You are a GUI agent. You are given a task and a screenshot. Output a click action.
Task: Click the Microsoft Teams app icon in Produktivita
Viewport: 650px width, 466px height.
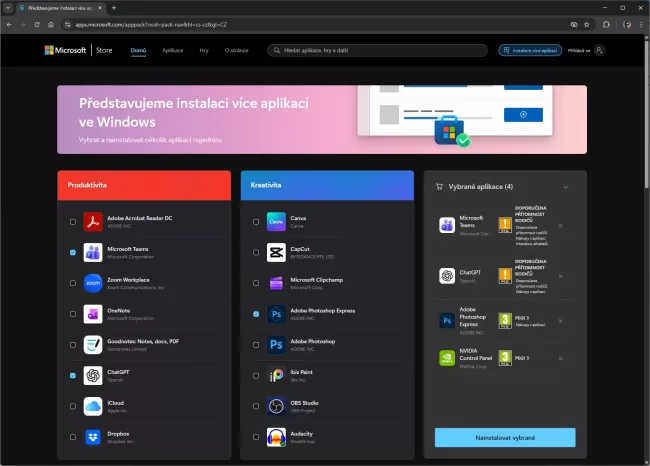click(x=93, y=252)
